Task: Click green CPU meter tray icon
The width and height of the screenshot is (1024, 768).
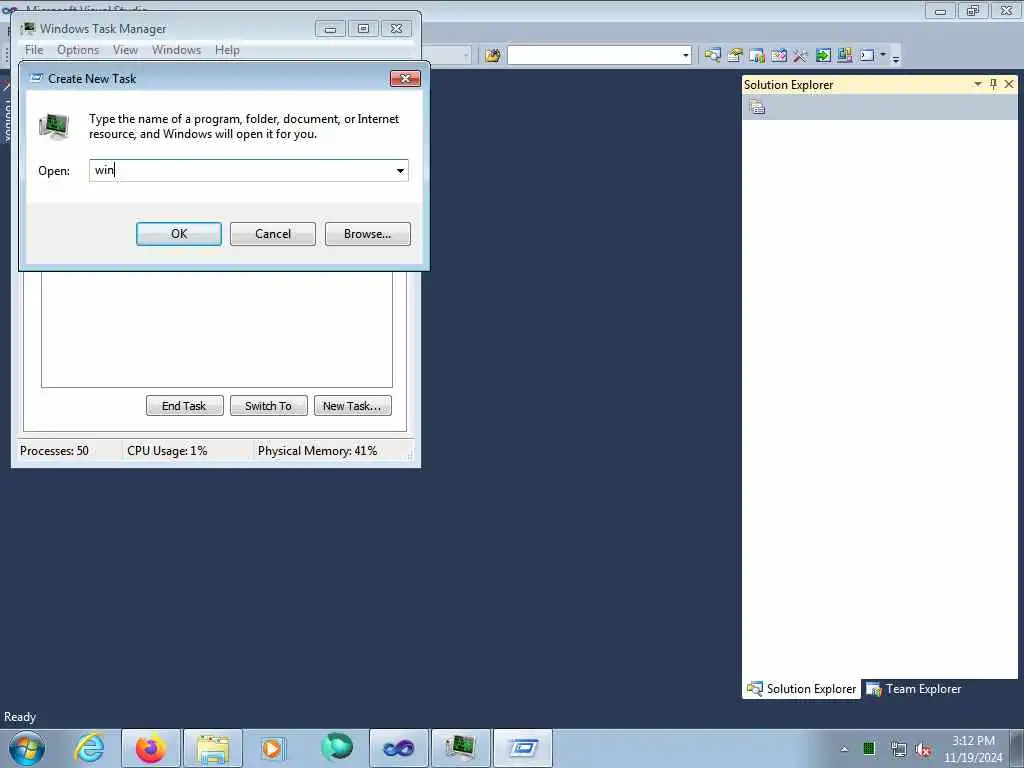Action: tap(869, 749)
